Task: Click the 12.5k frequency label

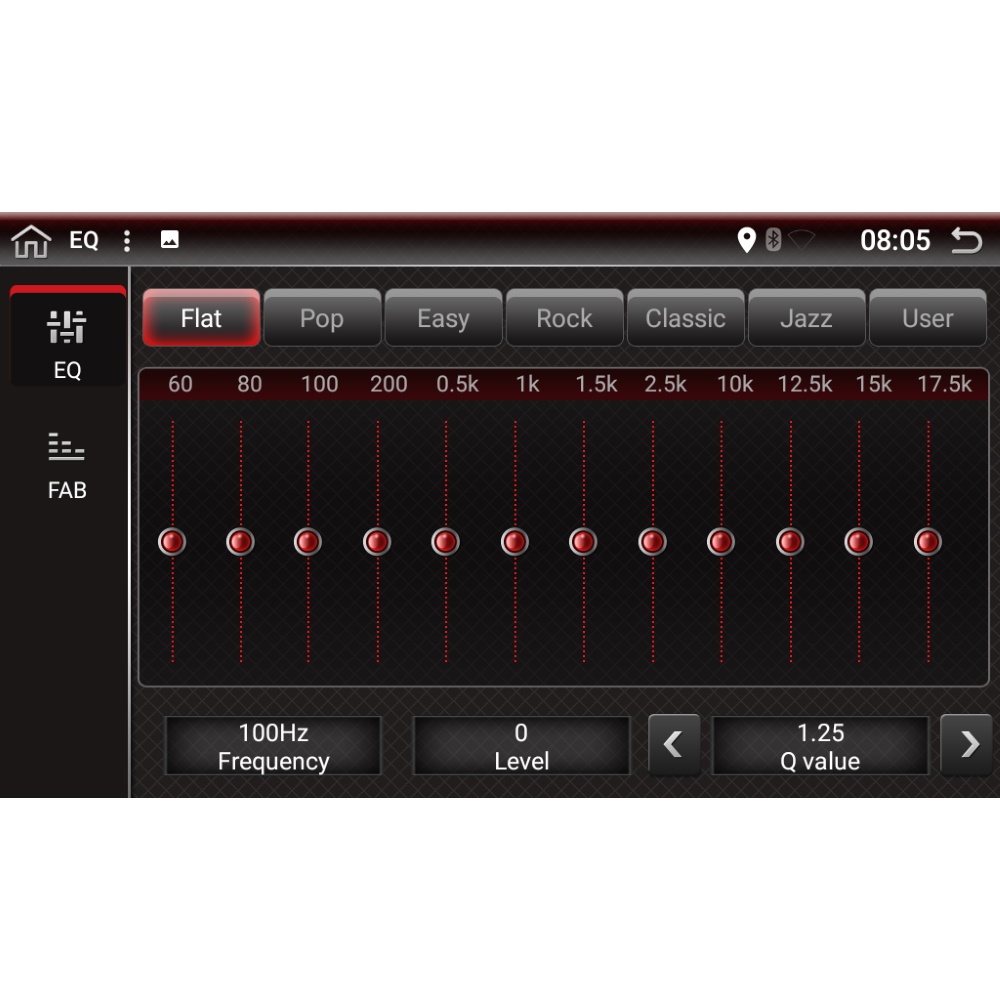Action: pos(804,384)
